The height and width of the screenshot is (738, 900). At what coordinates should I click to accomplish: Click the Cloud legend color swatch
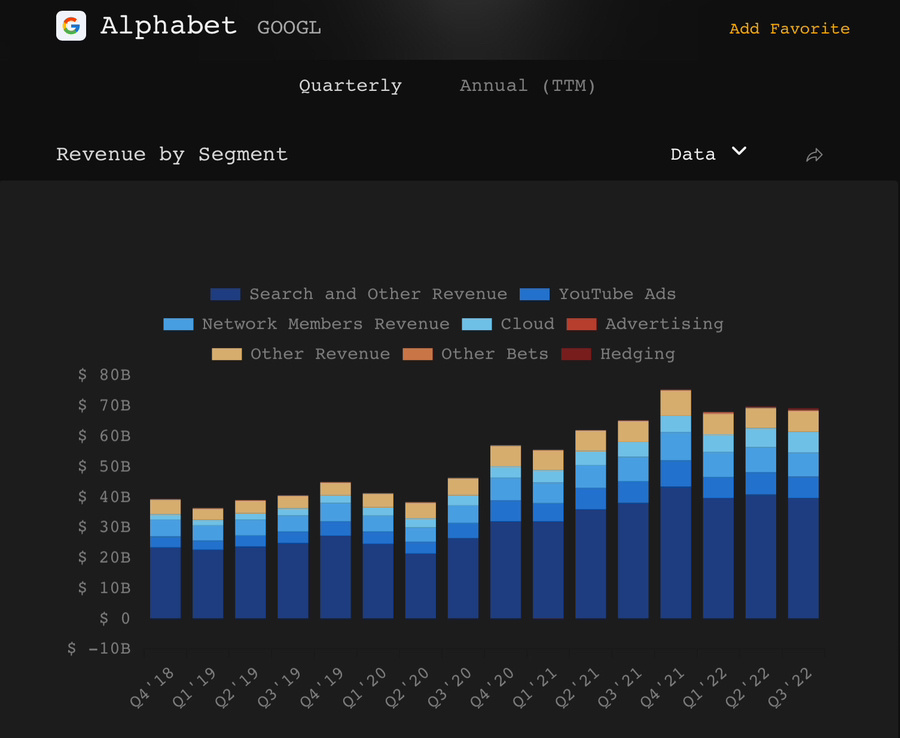(x=477, y=324)
